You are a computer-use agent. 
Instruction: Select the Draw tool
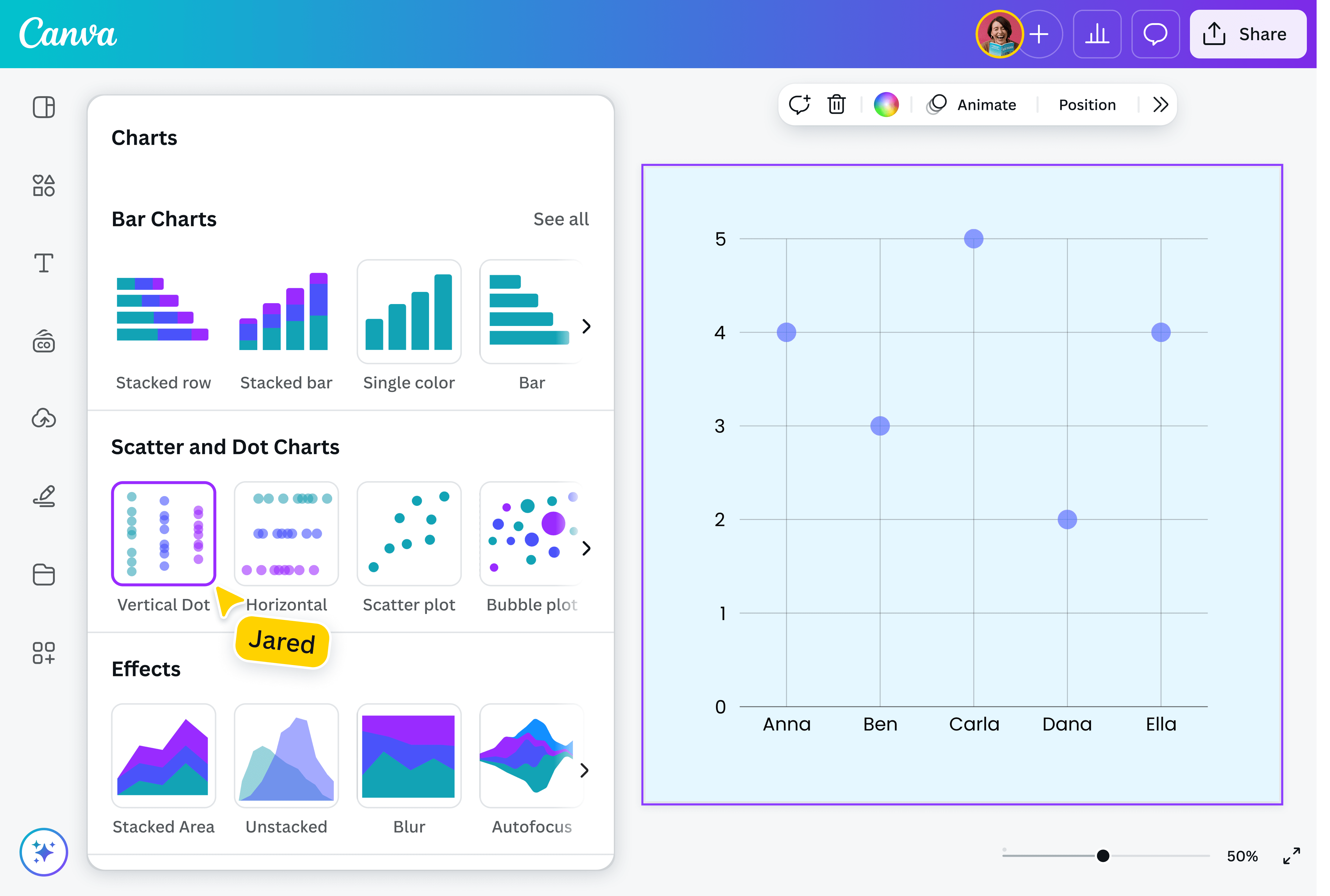[x=44, y=496]
